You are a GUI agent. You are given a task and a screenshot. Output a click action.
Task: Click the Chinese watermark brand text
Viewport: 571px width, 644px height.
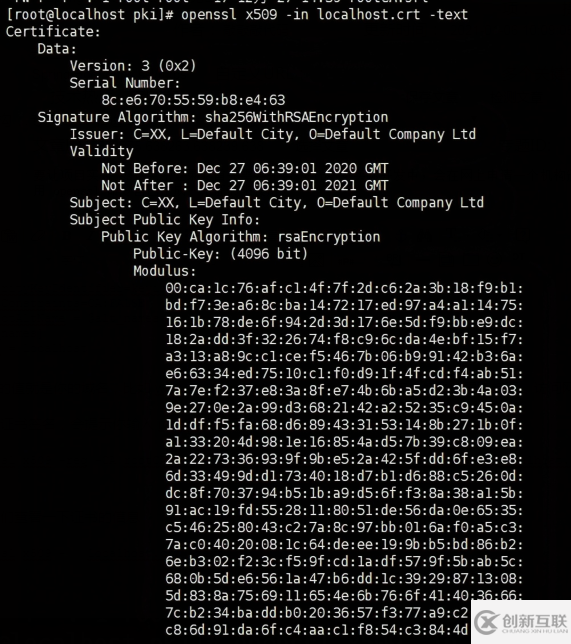click(534, 620)
